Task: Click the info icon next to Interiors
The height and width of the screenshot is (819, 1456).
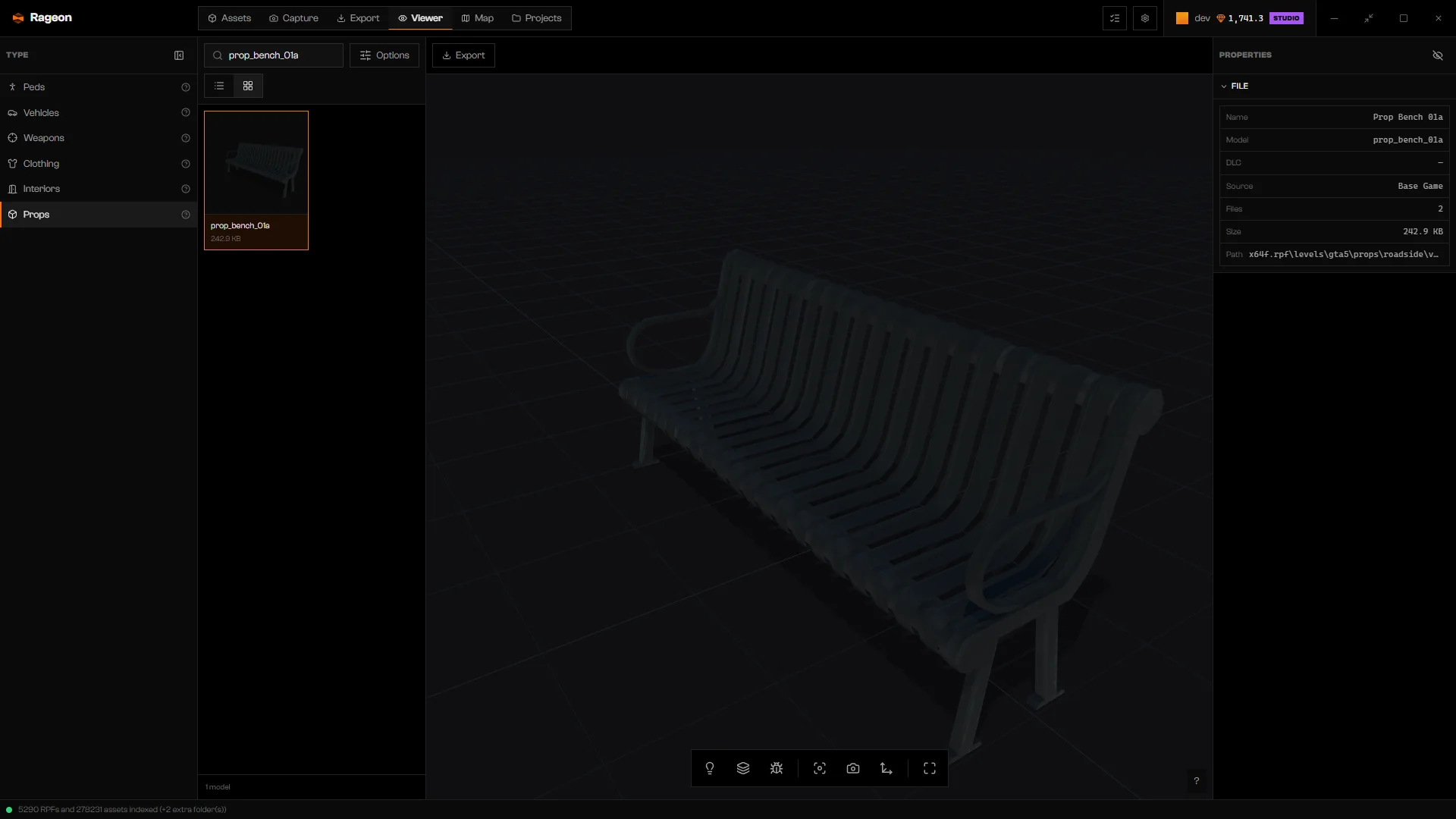Action: click(x=186, y=189)
